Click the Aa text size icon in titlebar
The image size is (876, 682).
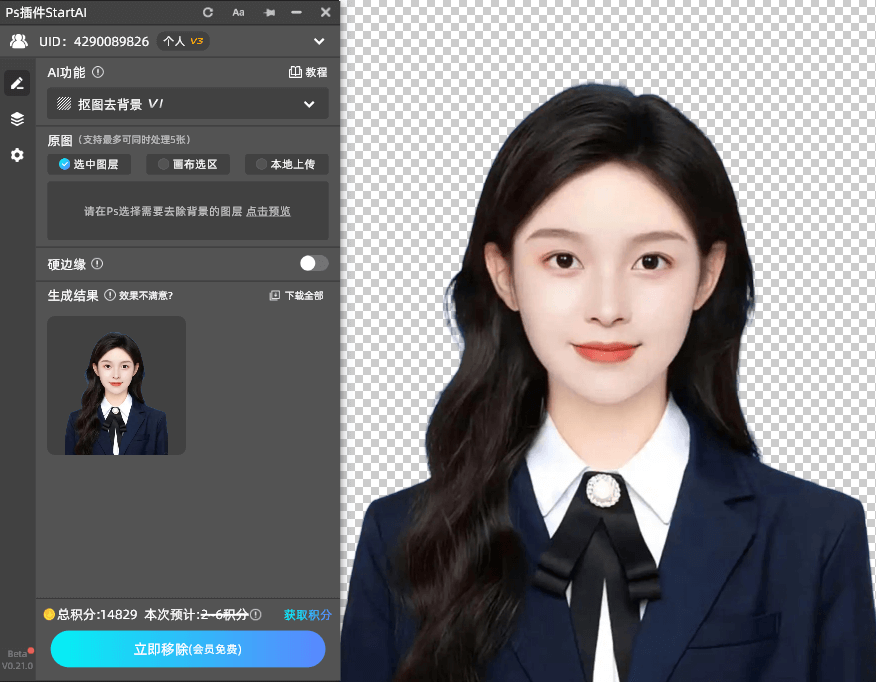238,12
